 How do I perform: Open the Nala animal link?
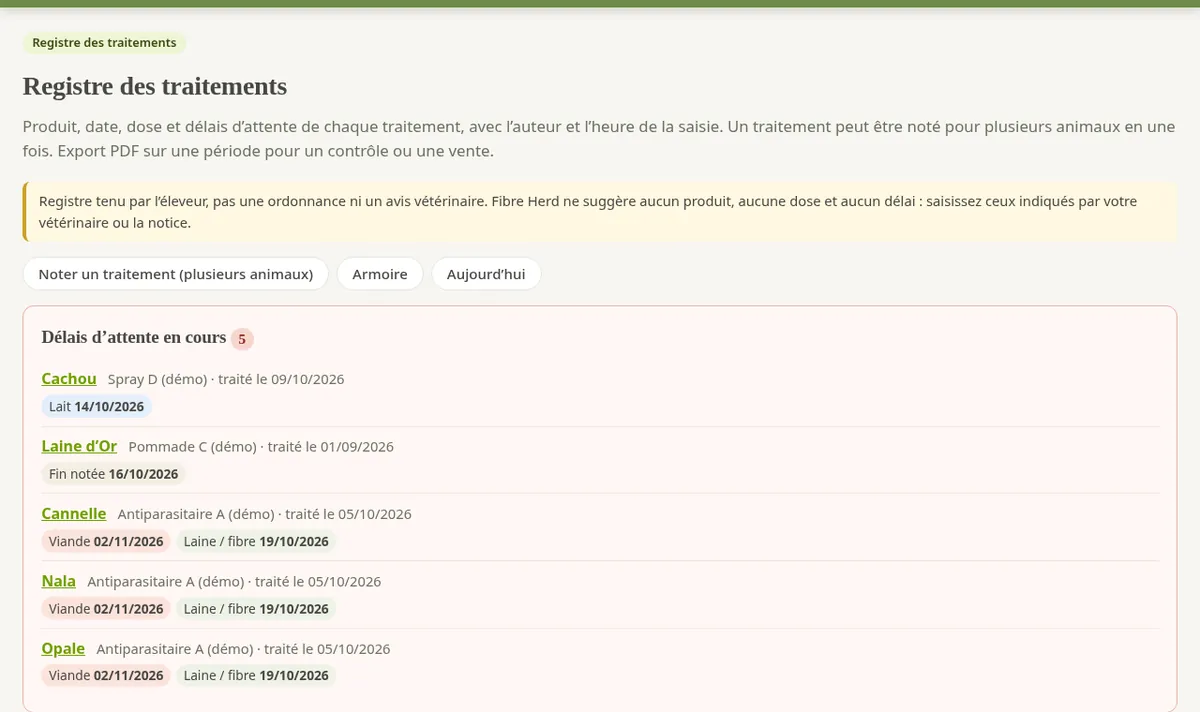pyautogui.click(x=59, y=581)
